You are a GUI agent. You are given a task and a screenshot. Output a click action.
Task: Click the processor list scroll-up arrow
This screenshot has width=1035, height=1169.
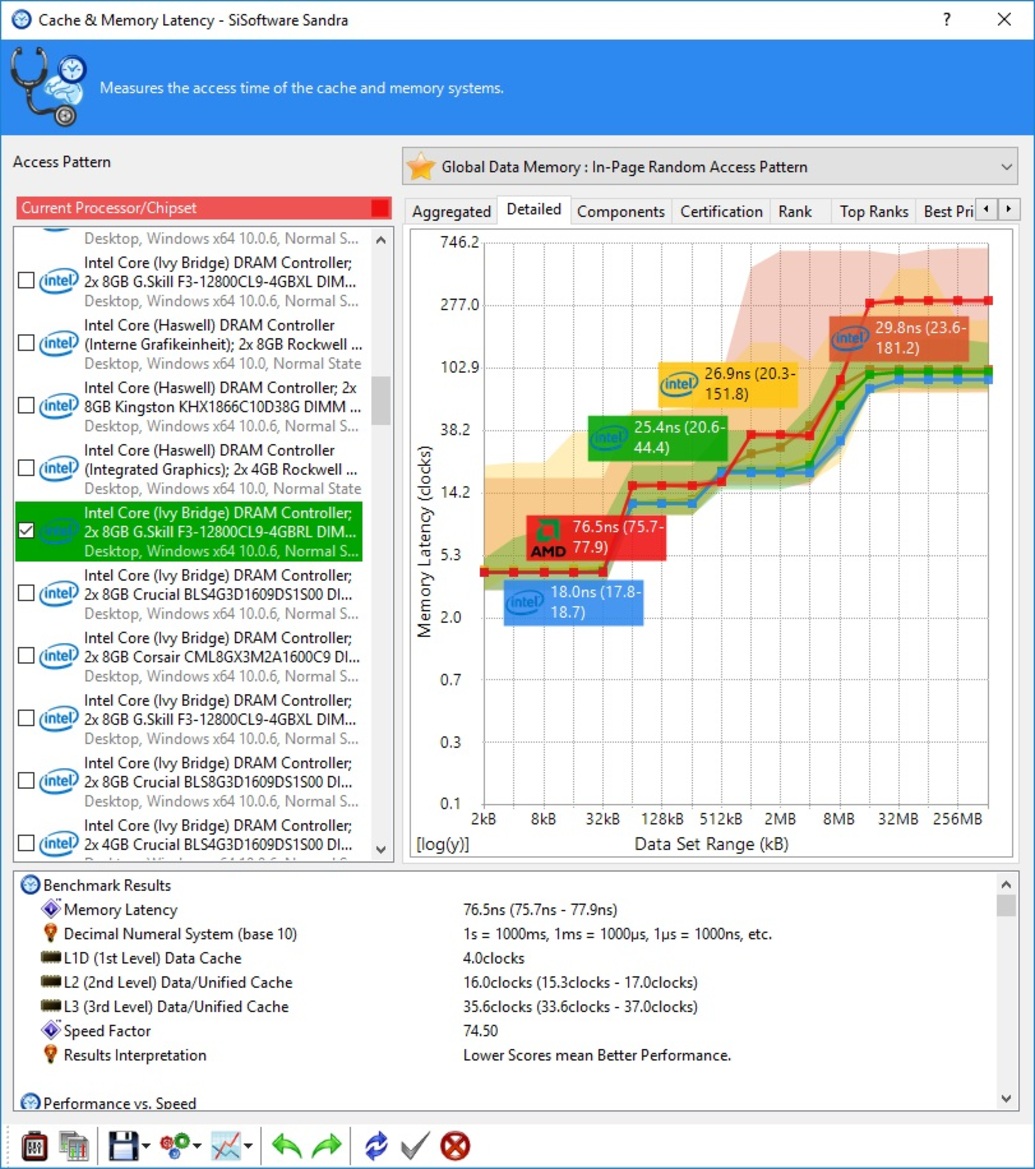381,240
